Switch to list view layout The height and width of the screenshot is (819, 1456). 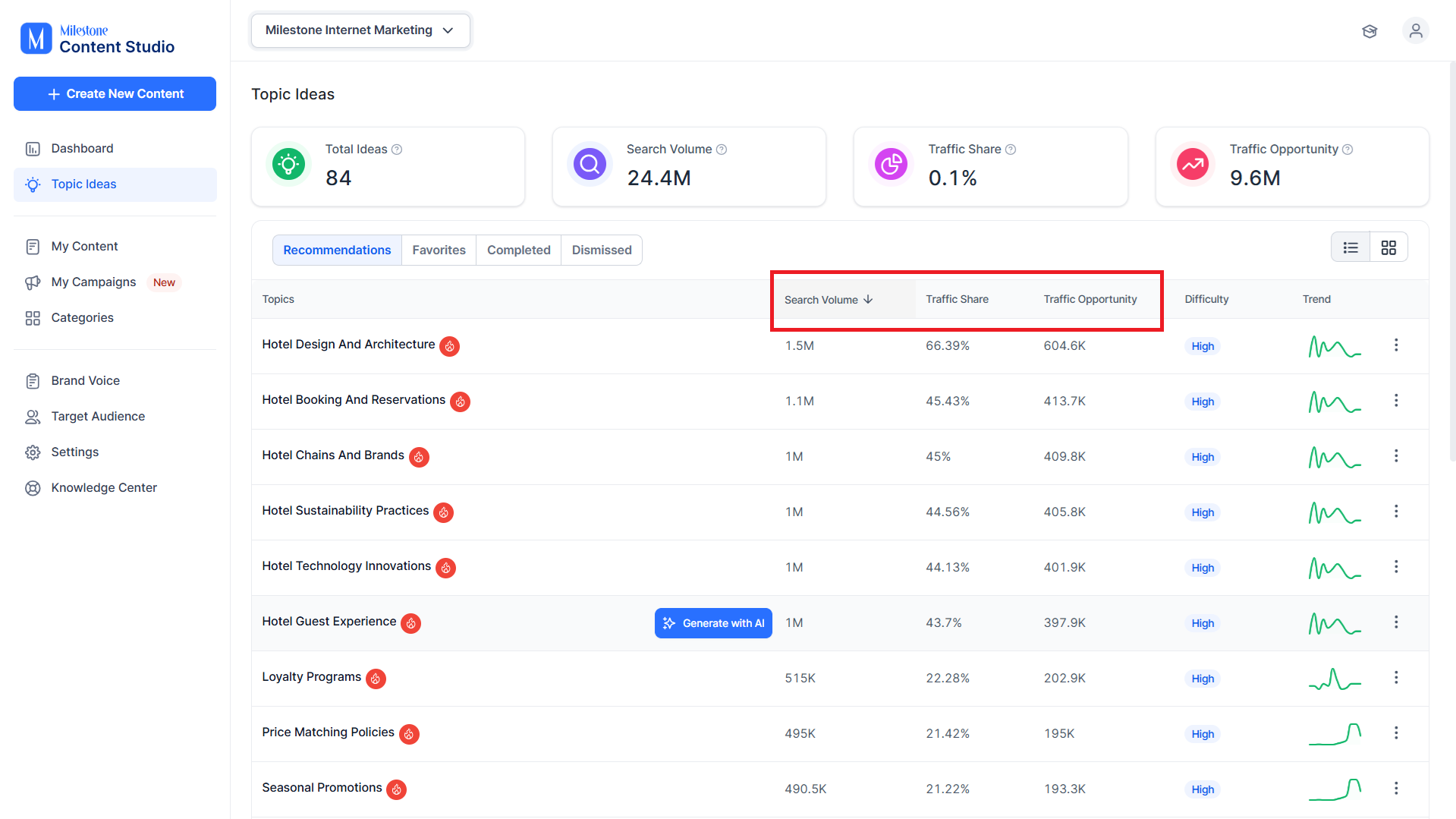(x=1351, y=247)
